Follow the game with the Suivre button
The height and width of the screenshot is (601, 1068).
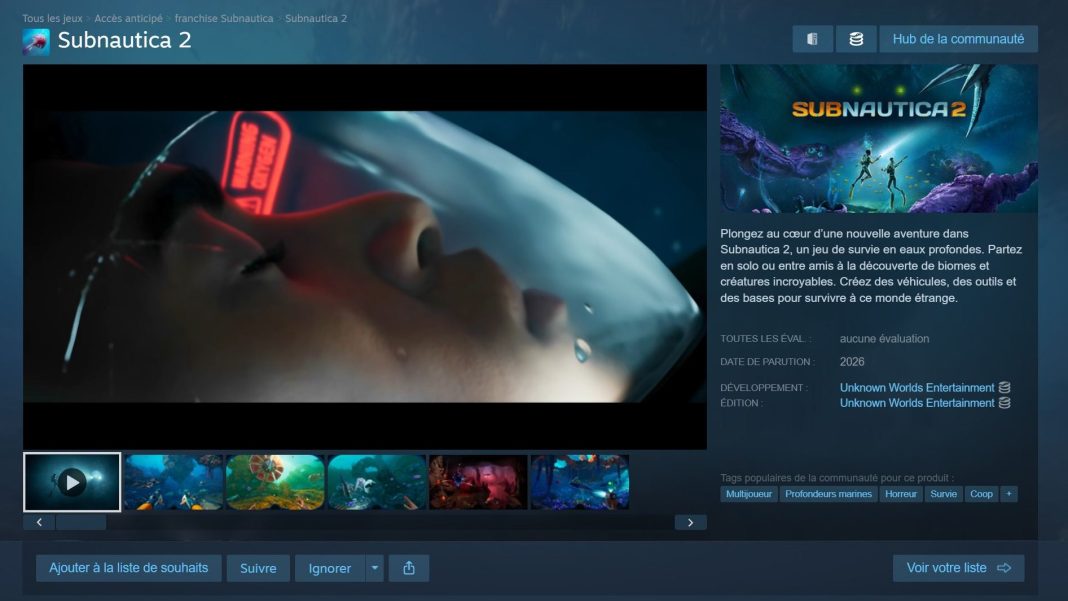(x=258, y=567)
